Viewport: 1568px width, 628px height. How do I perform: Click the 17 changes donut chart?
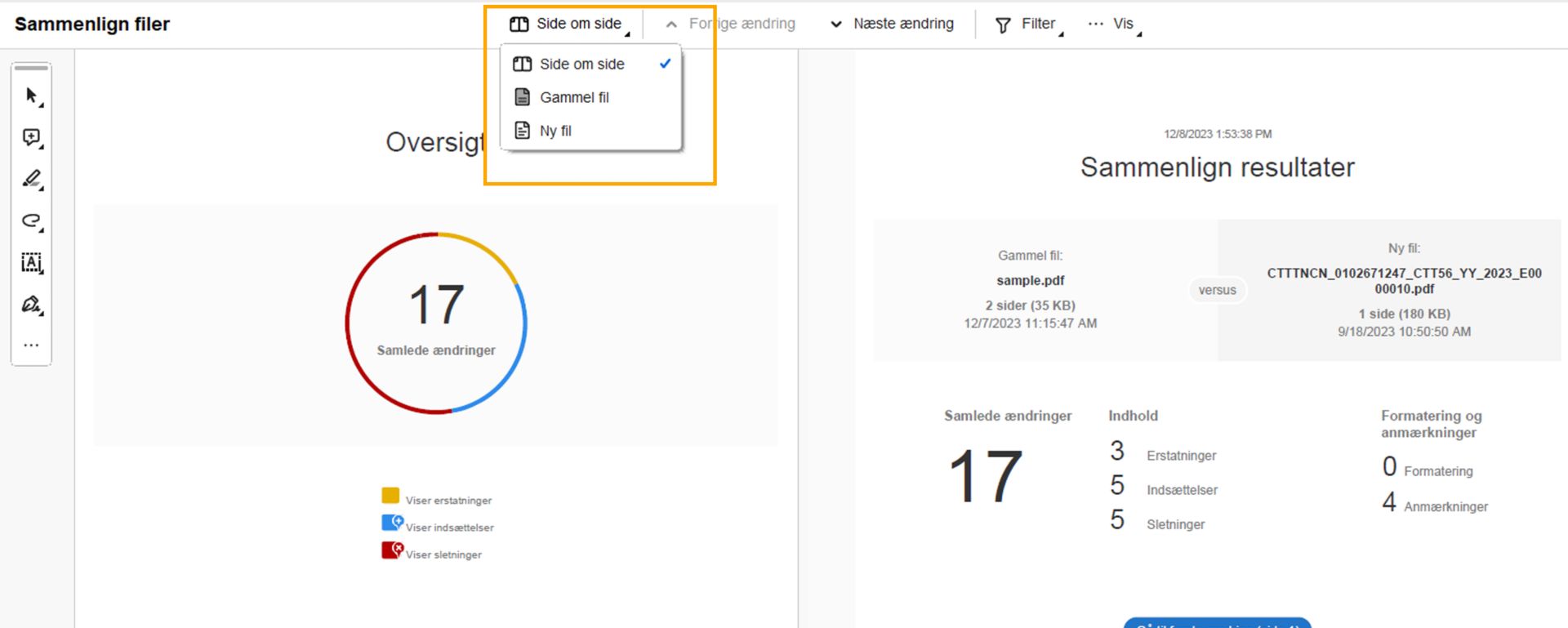click(x=436, y=323)
